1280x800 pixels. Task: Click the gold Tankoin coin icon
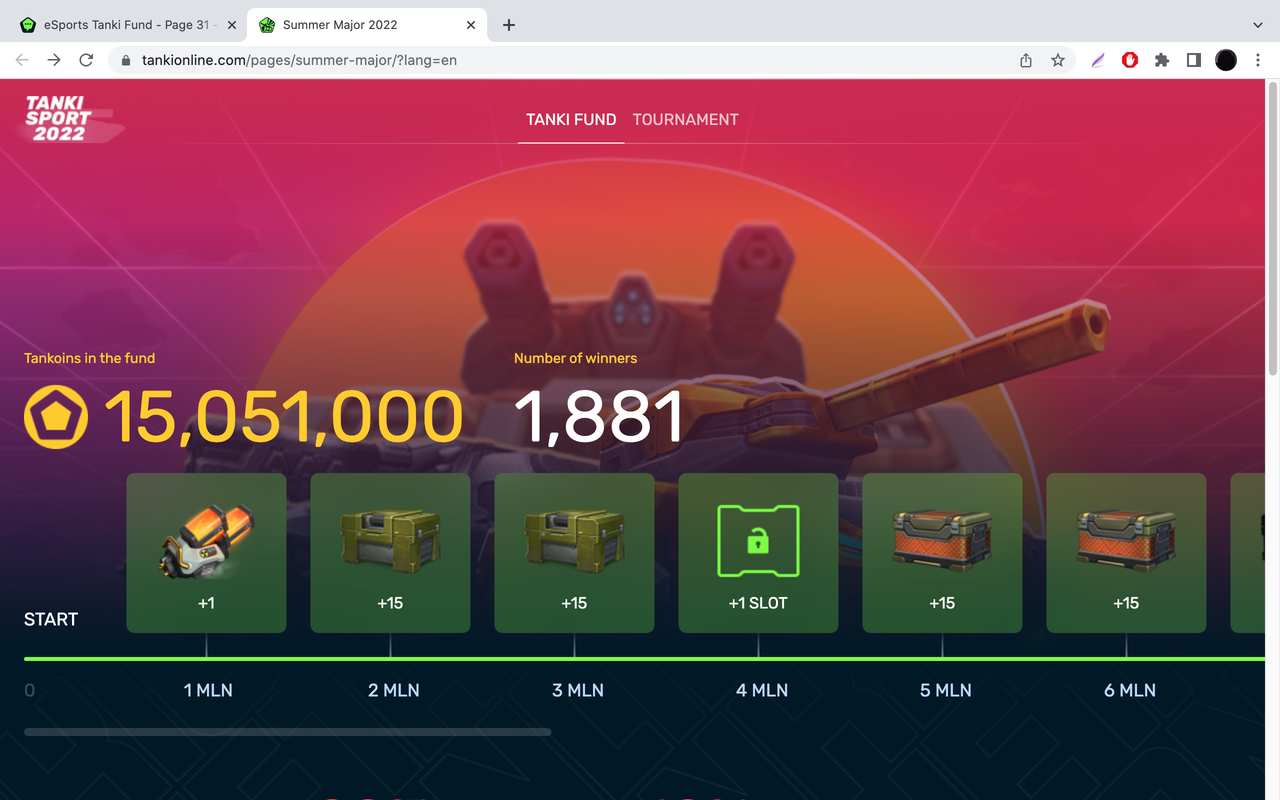click(56, 417)
